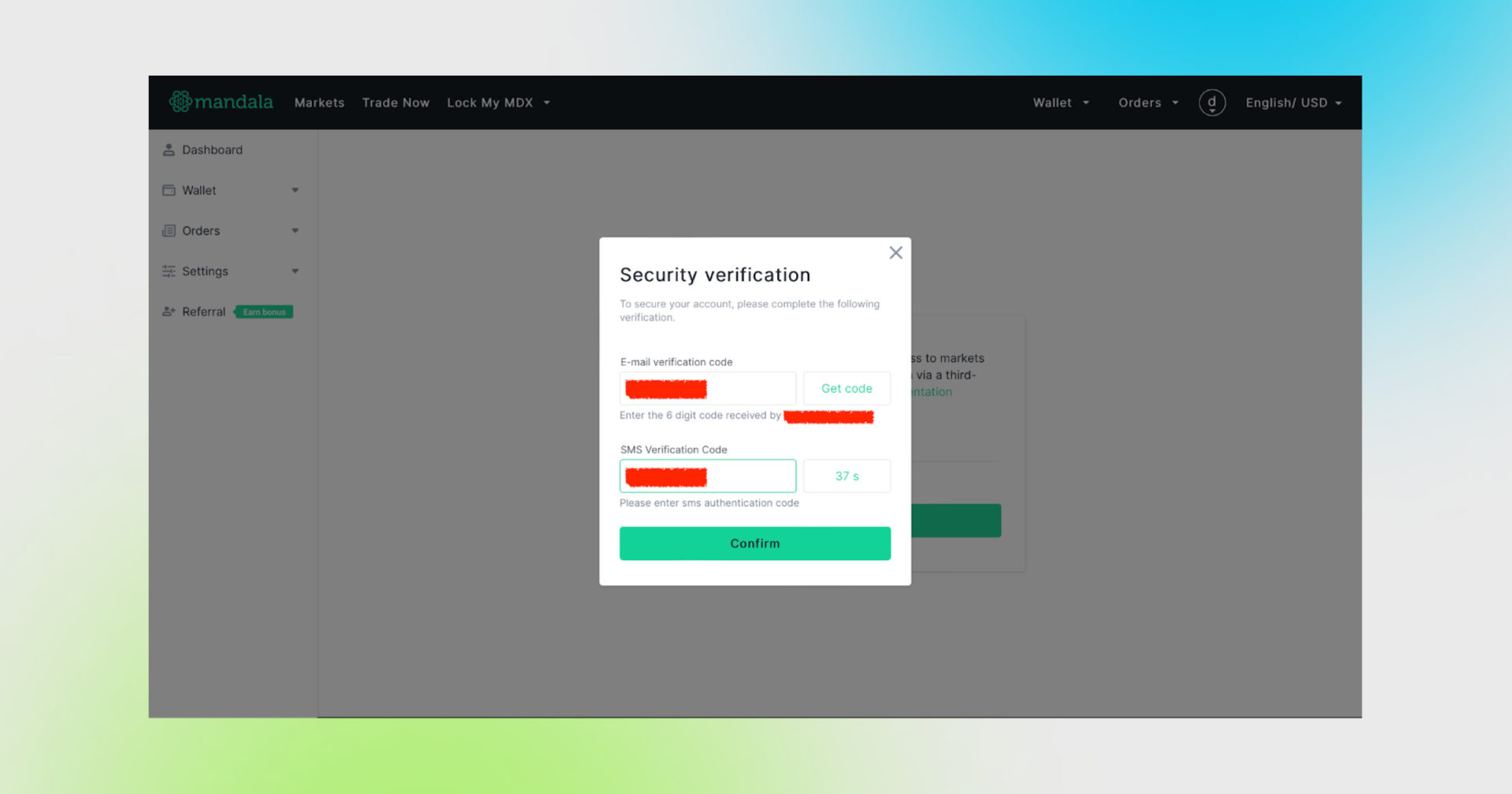Go to the Markets page

[x=319, y=102]
